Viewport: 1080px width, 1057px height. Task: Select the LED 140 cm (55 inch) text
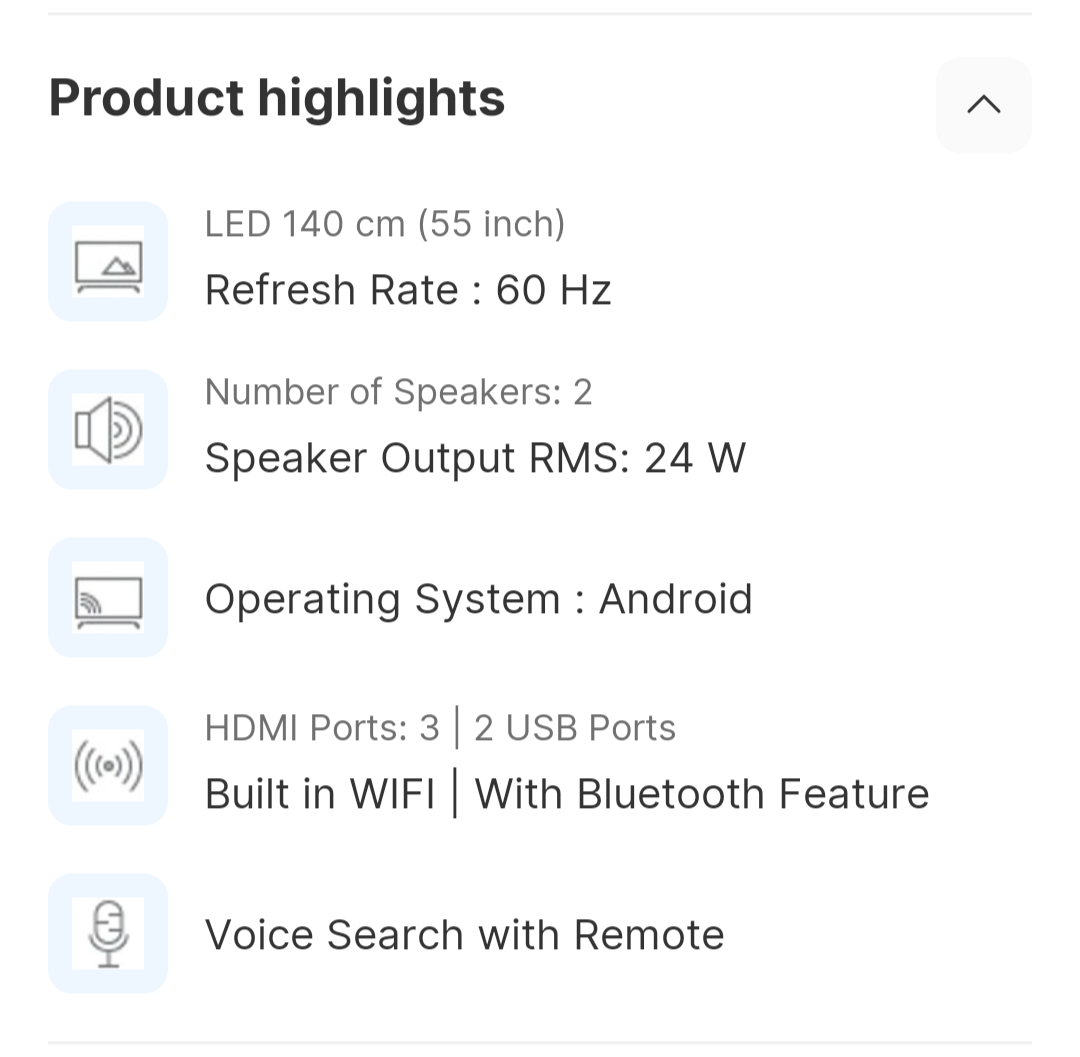coord(385,224)
